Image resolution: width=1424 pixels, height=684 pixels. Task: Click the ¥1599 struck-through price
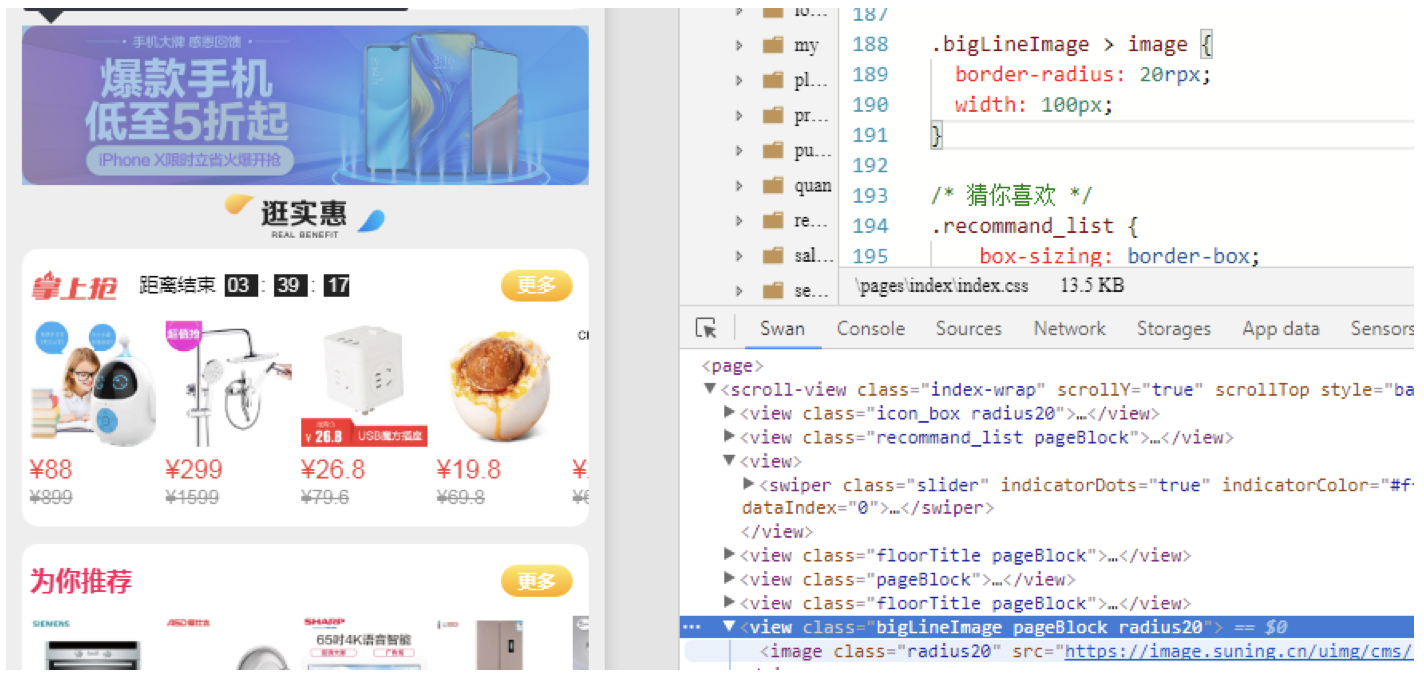tap(194, 497)
